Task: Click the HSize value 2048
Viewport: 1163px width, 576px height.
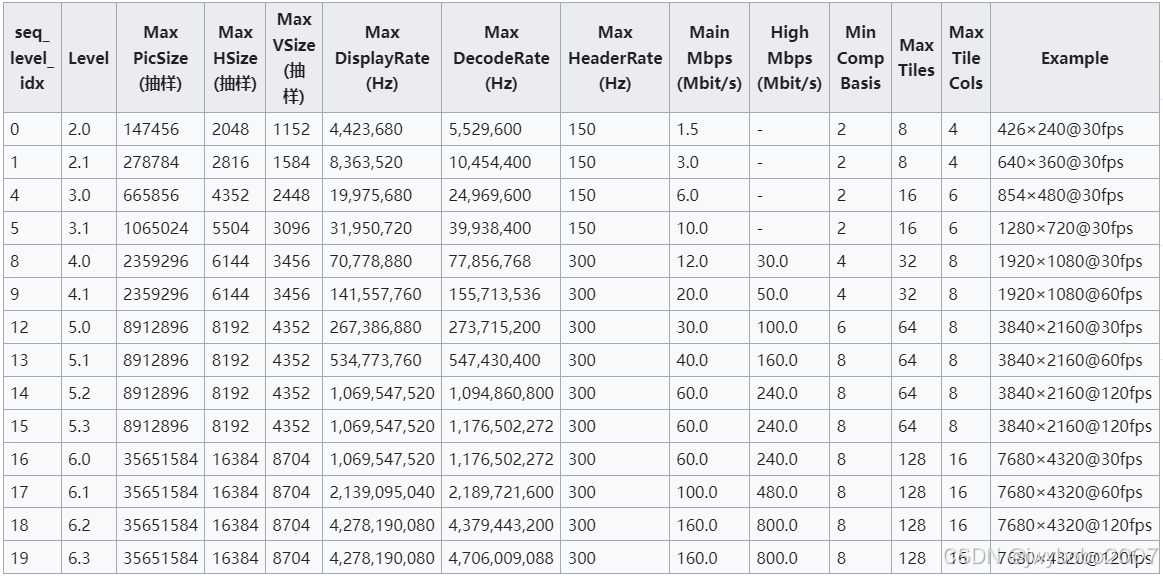Action: pyautogui.click(x=231, y=129)
